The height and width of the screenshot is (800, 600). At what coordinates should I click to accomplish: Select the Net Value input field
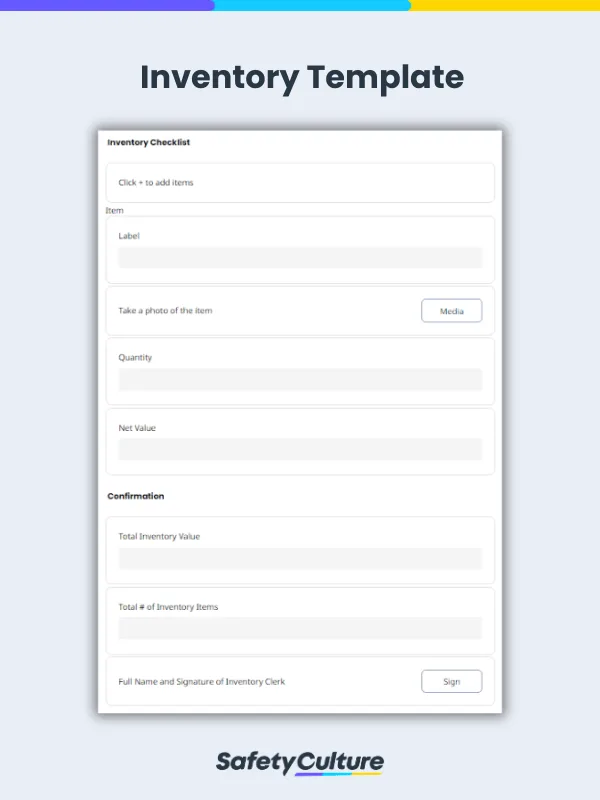click(300, 450)
